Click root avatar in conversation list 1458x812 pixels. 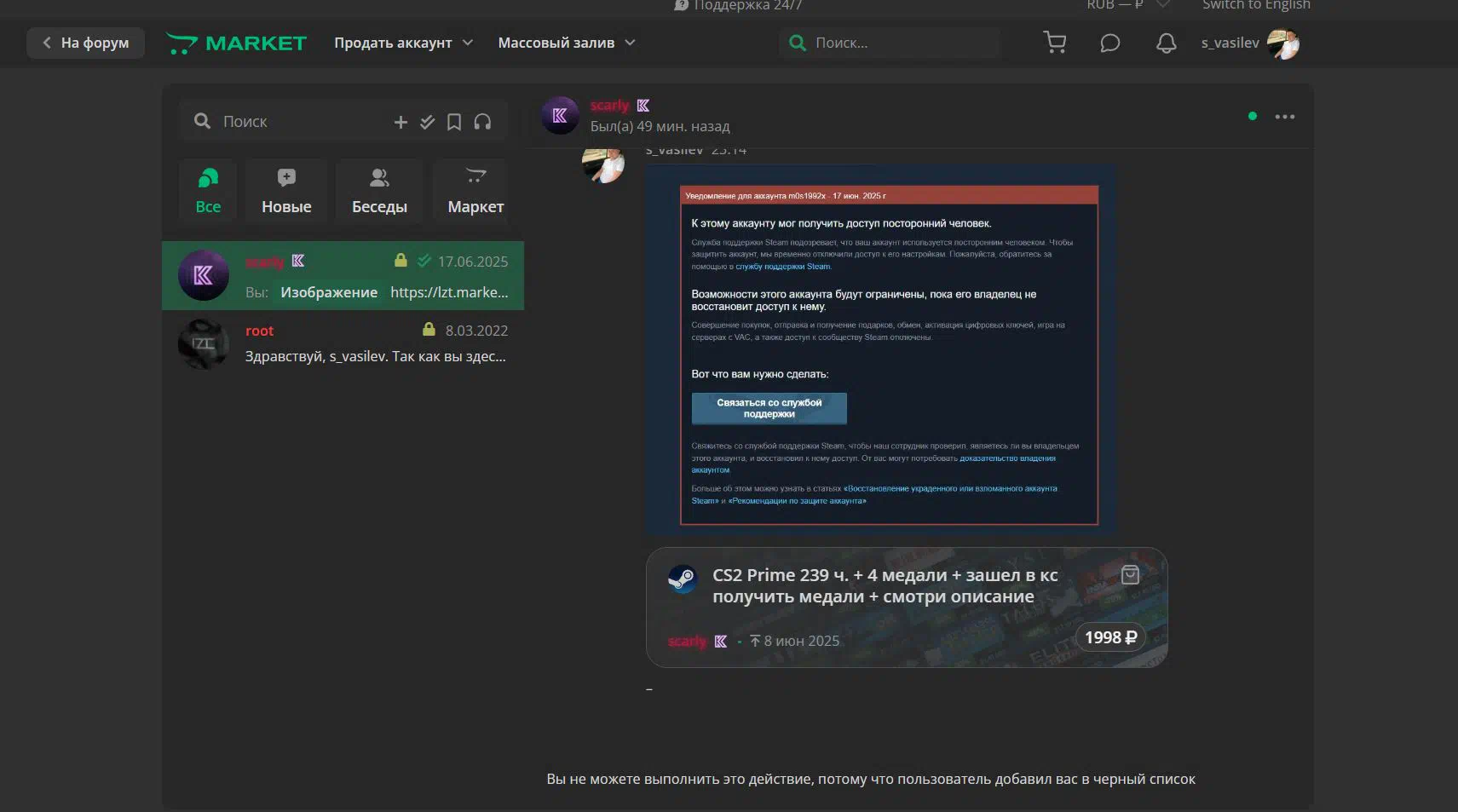[x=203, y=344]
